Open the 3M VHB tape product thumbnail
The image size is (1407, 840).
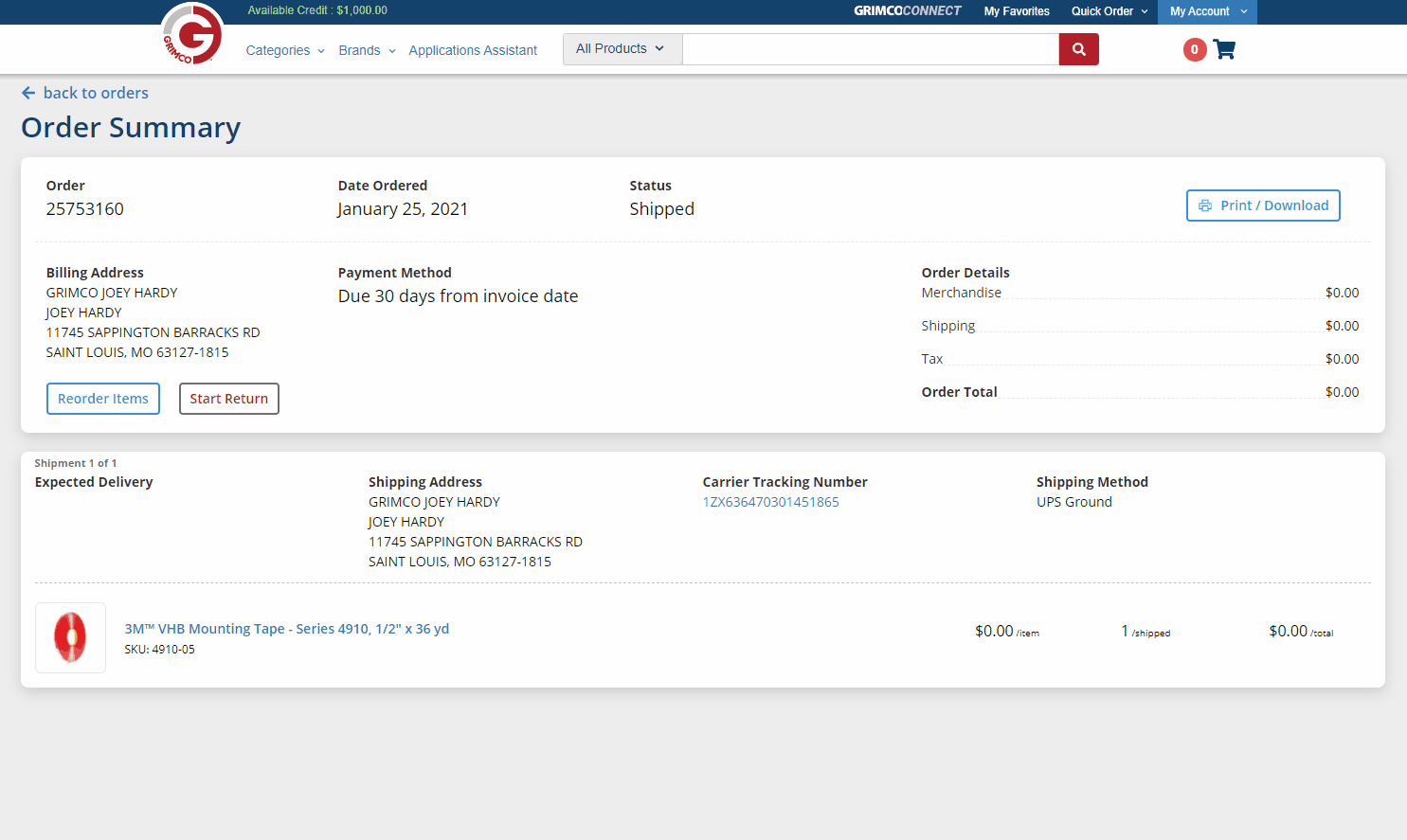(x=70, y=637)
